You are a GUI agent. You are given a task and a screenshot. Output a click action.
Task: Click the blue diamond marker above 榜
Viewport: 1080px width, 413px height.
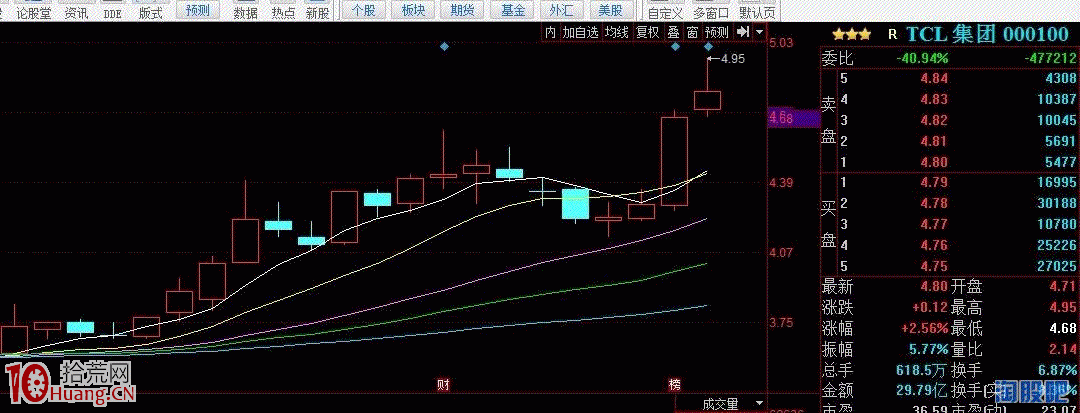(675, 46)
